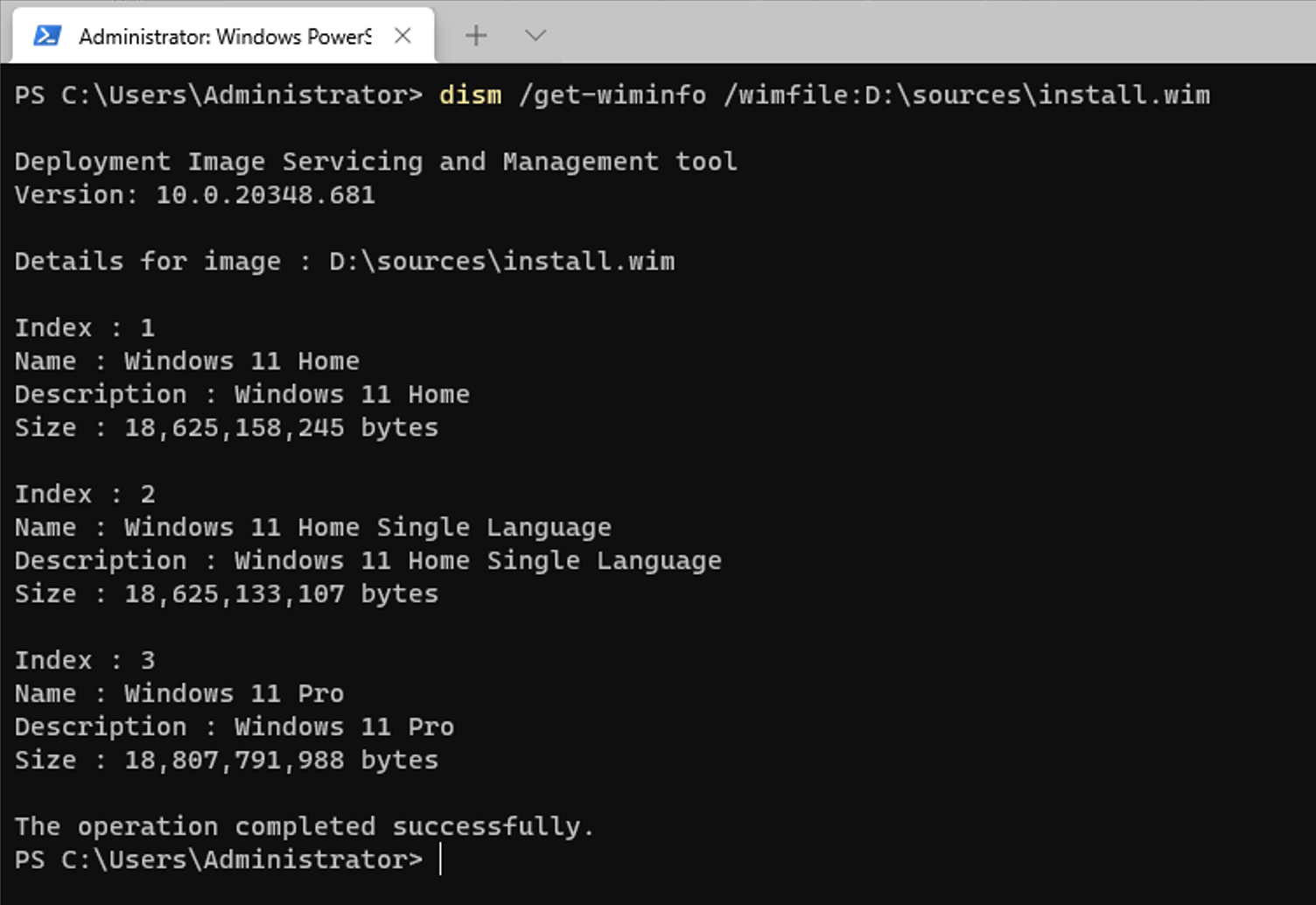This screenshot has width=1316, height=905.
Task: Click "Description : Windows 11 Home Single Language"
Action: coord(367,561)
